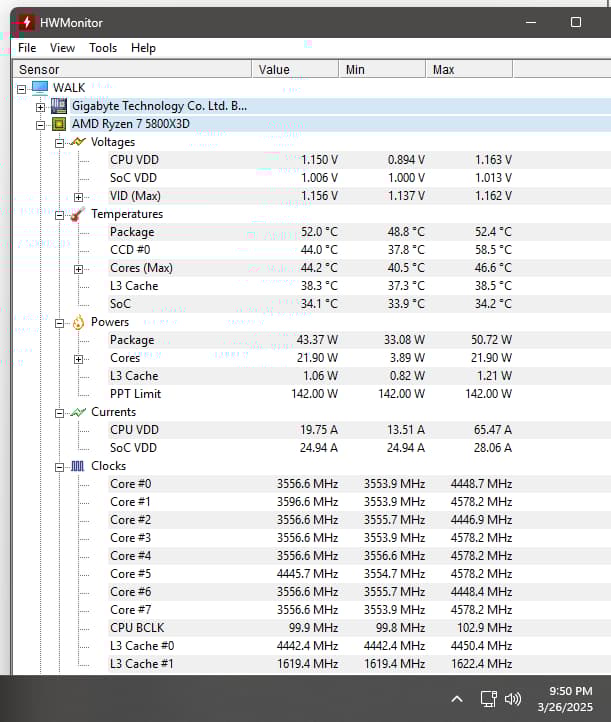Expand Cores (Max) under Temperatures
This screenshot has width=611, height=722.
click(78, 268)
